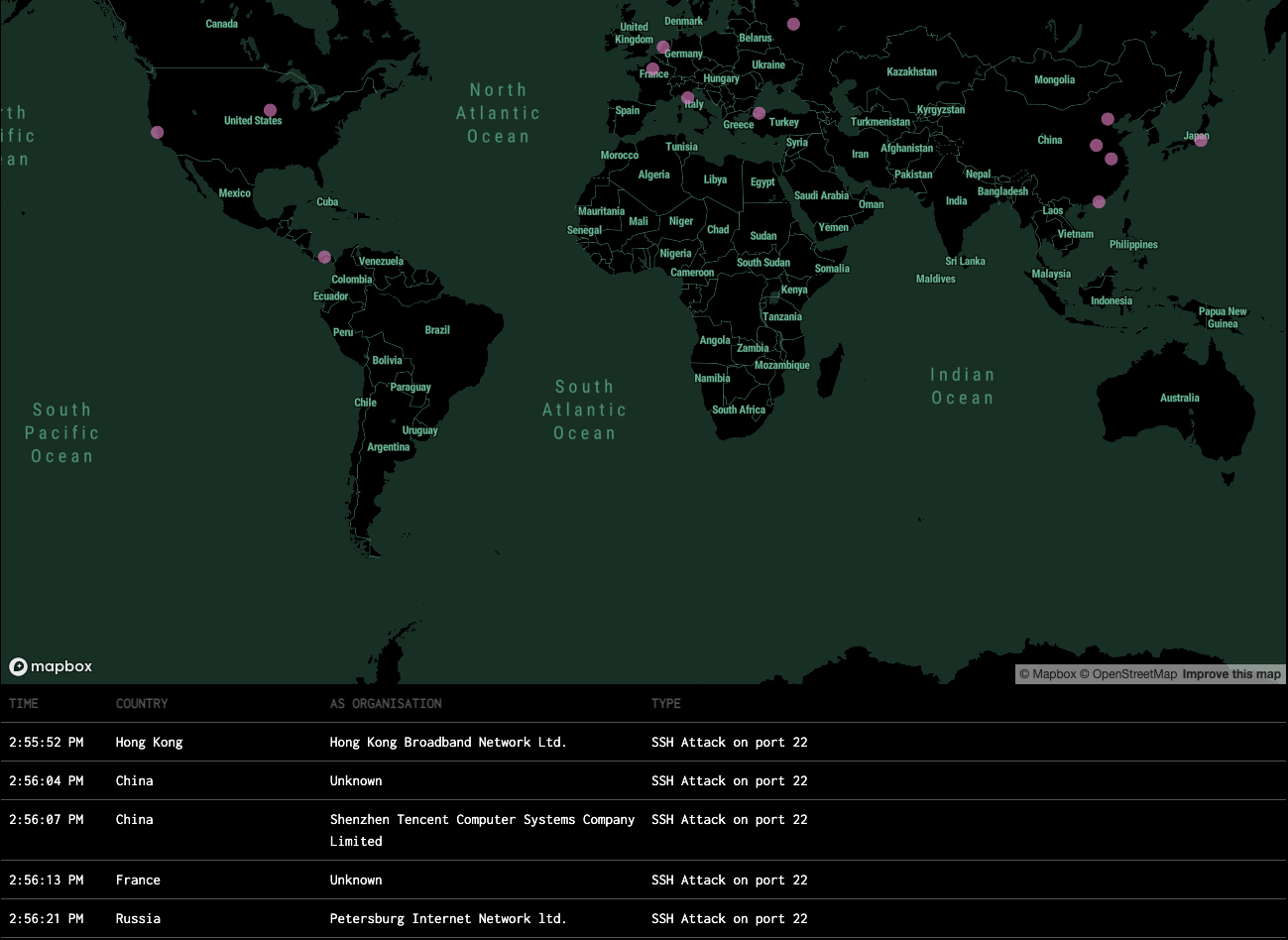Click the TIME column header
Viewport: 1288px width, 940px height.
click(24, 703)
